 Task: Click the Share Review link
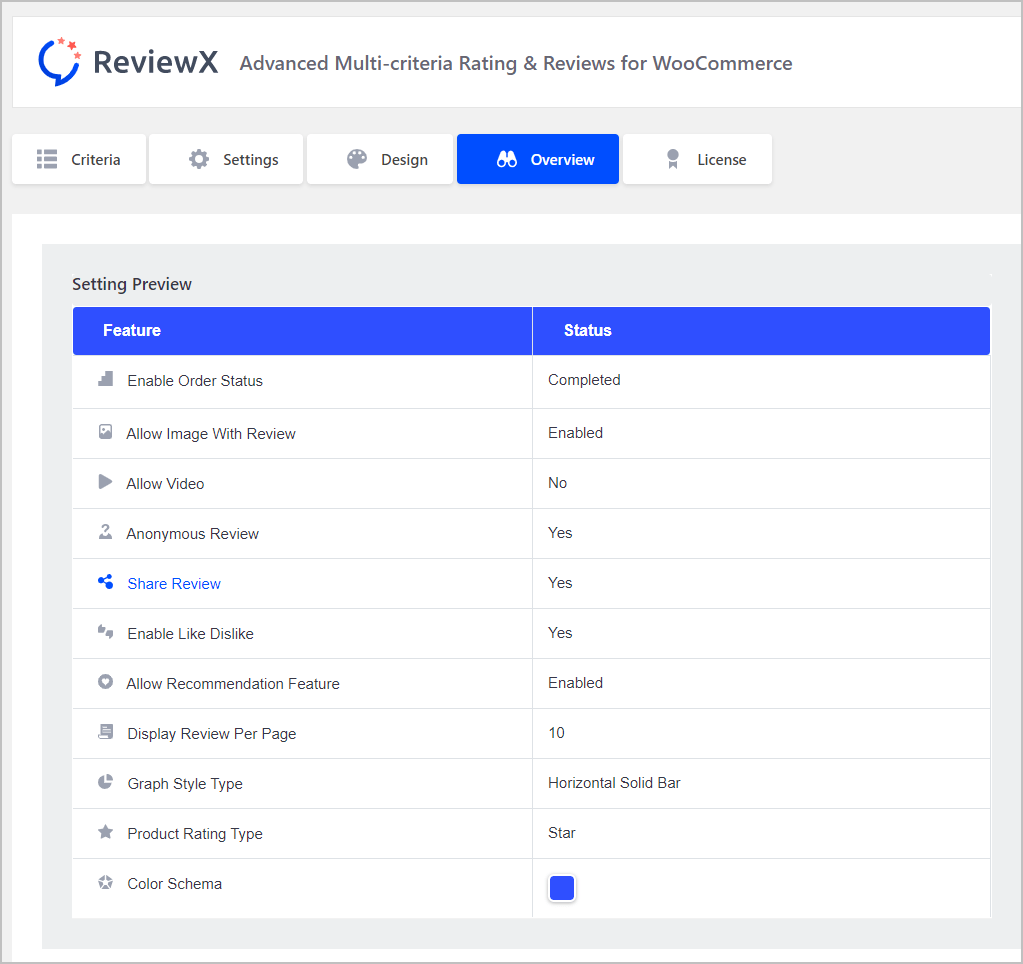pyautogui.click(x=174, y=584)
